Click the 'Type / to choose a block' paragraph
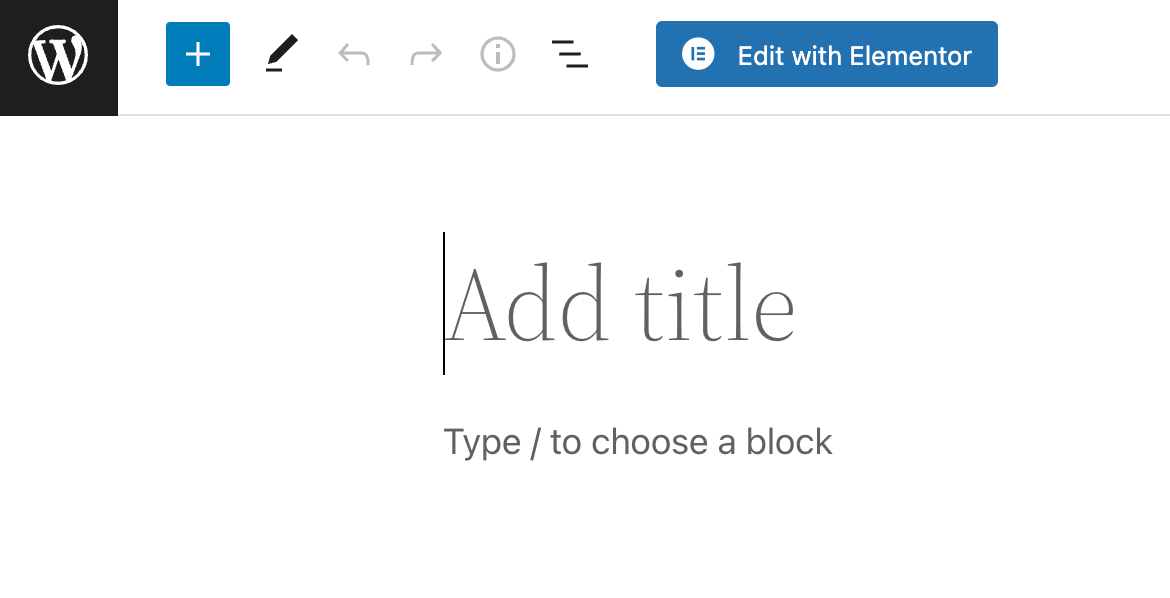Screen dimensions: 1170x598 638,441
